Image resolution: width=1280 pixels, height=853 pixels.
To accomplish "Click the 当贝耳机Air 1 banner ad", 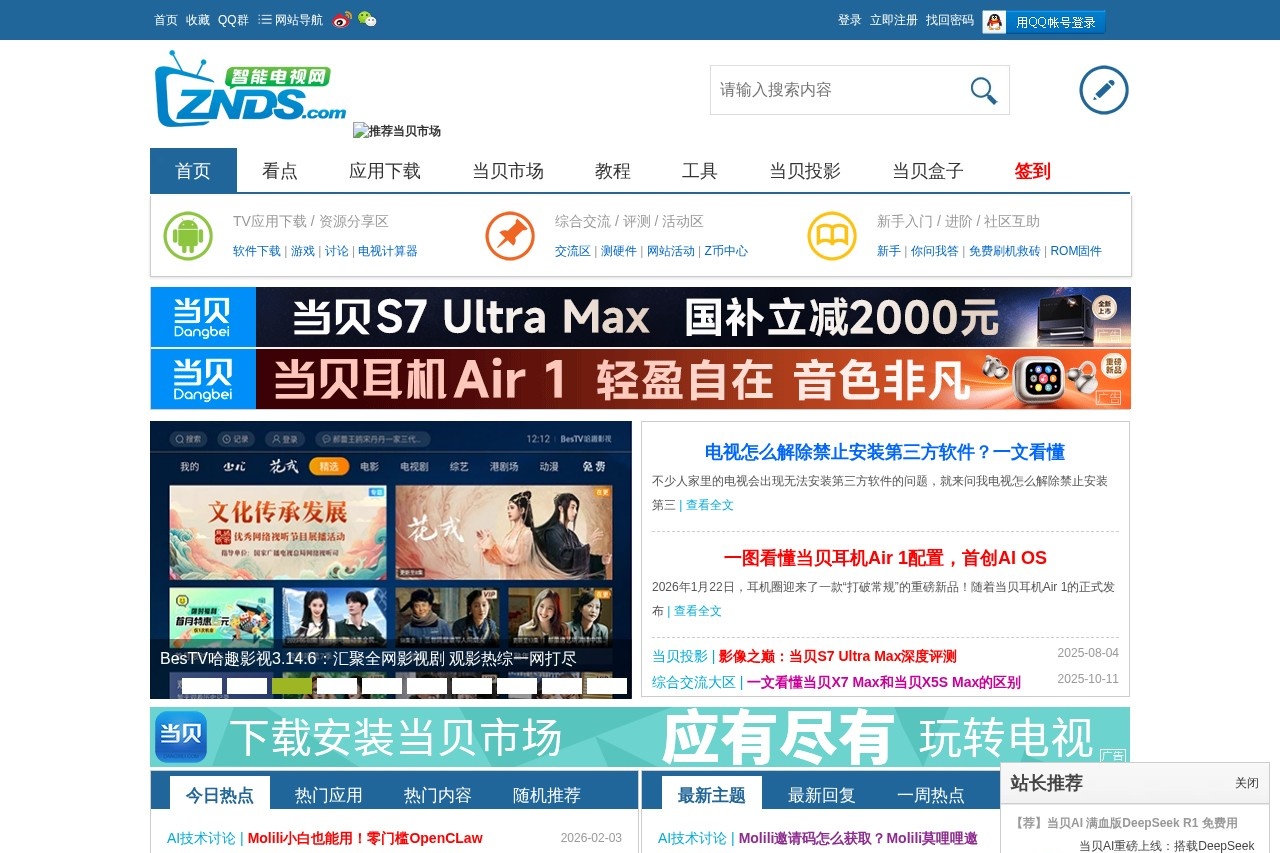I will coord(640,379).
